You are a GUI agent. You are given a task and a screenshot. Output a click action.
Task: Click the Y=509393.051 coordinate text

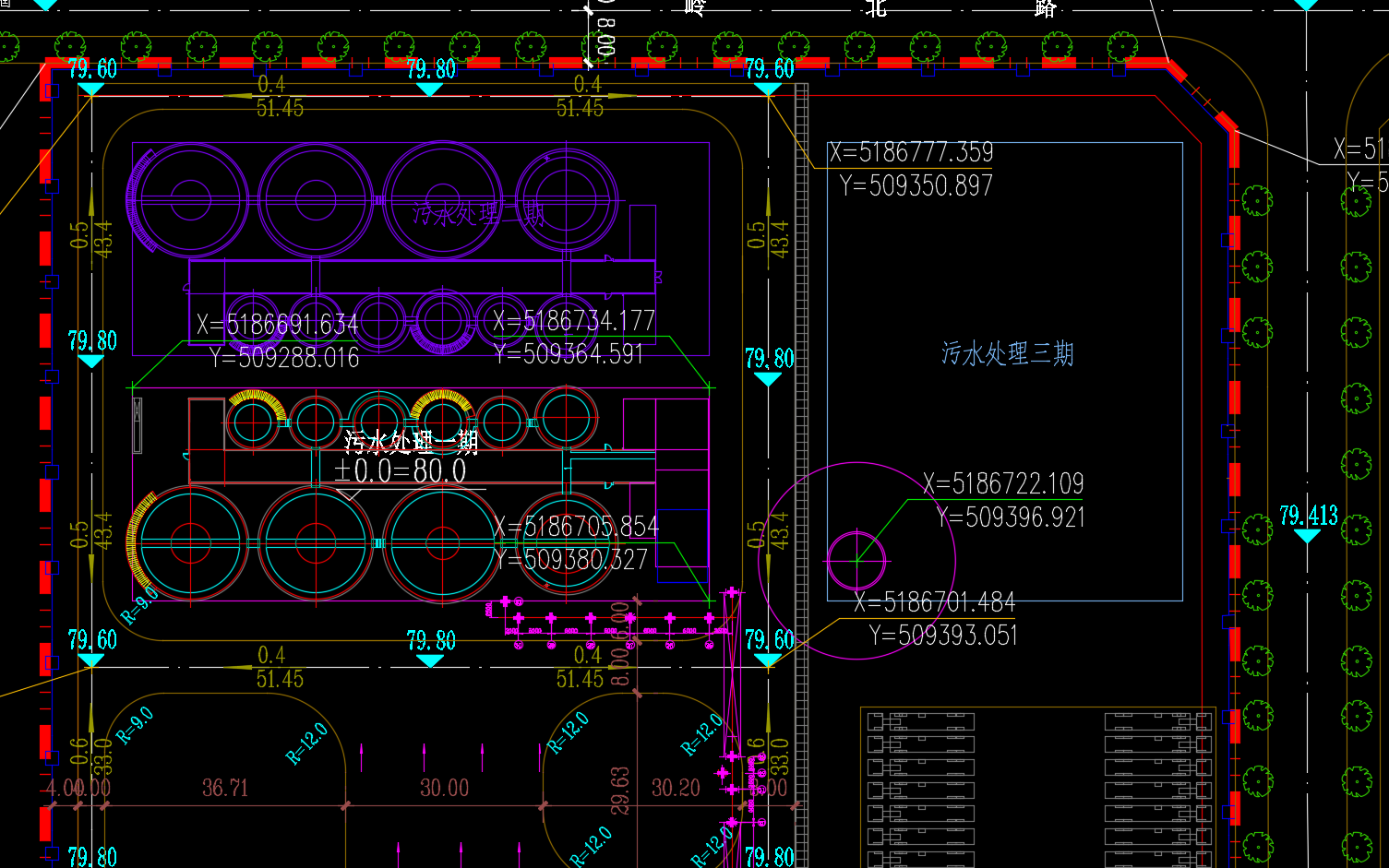(942, 636)
